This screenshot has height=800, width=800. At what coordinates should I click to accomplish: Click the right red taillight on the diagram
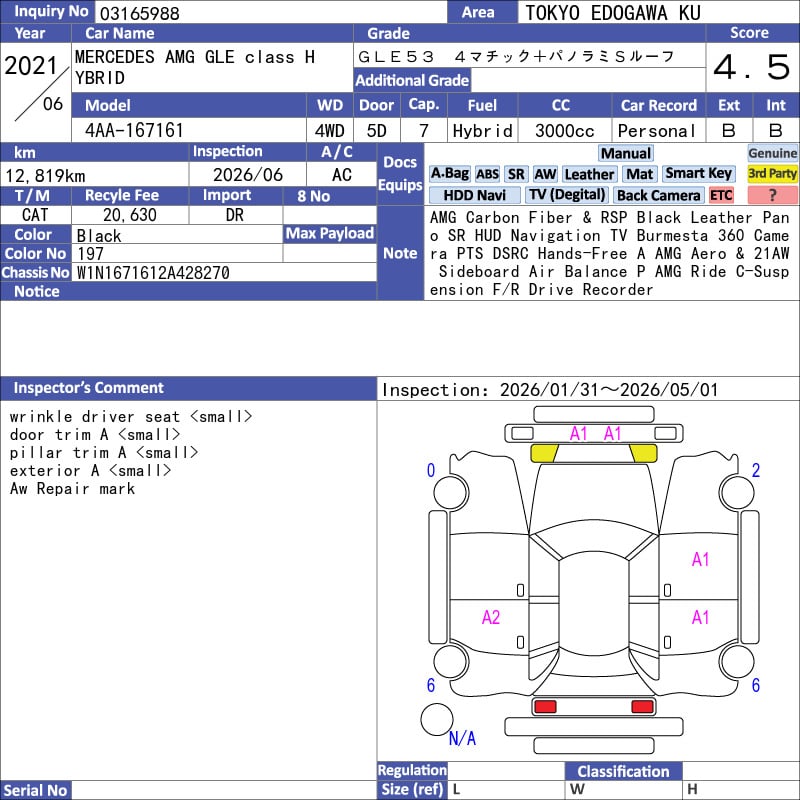coord(643,707)
